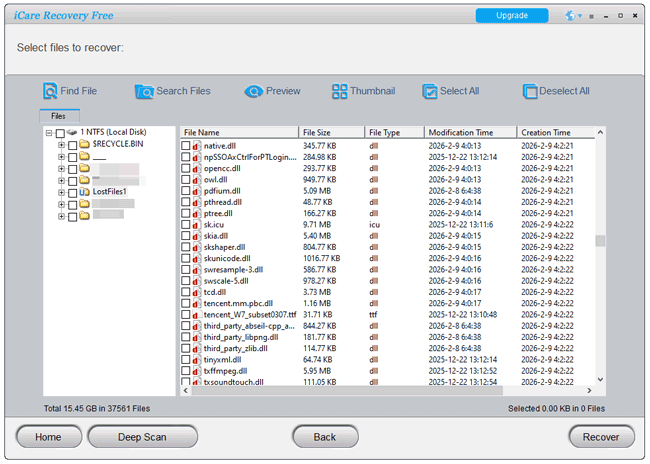Click the ptree.dll file icon
Screen dimensions: 650x464
pos(196,213)
